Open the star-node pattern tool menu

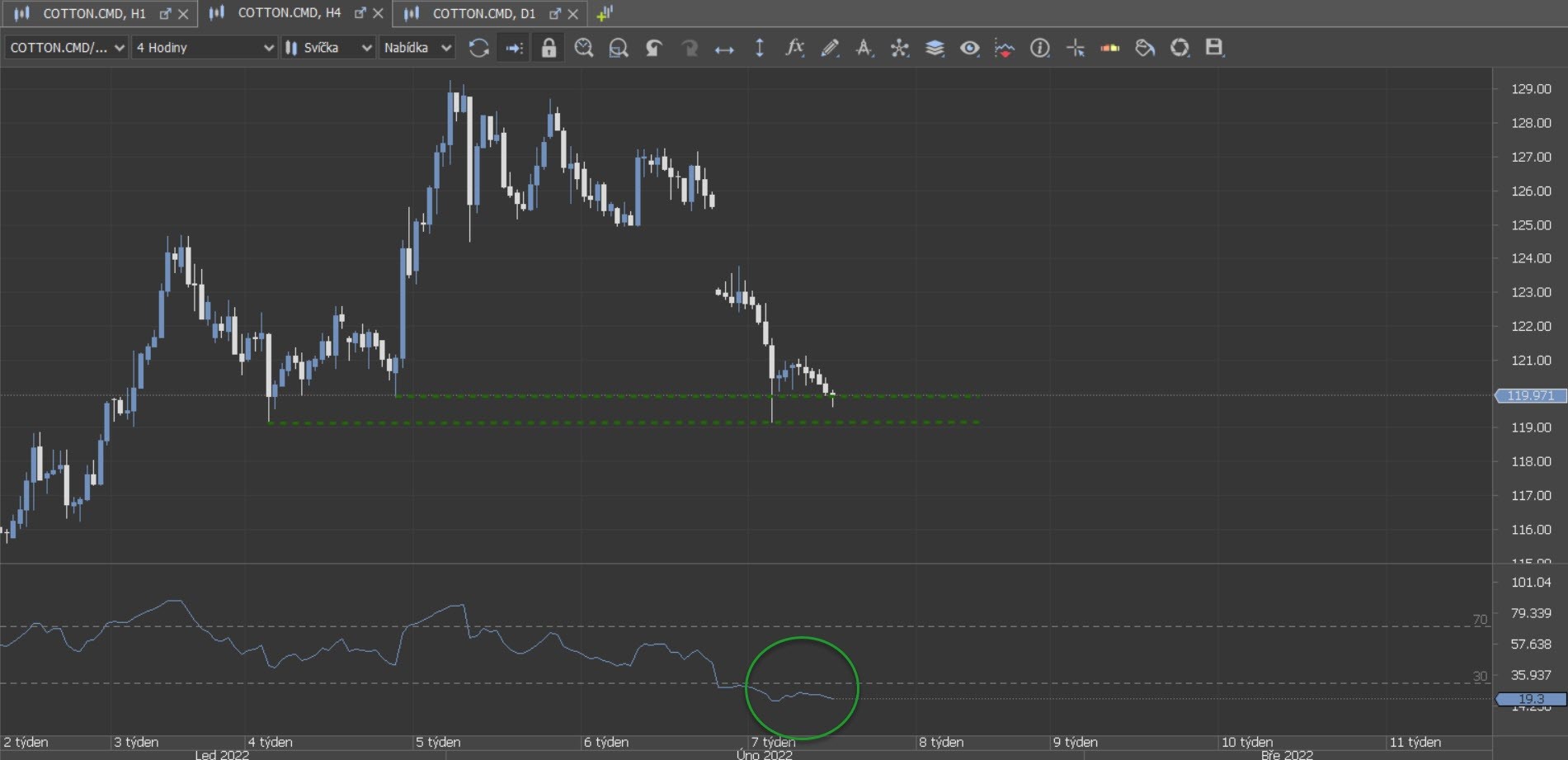[900, 48]
